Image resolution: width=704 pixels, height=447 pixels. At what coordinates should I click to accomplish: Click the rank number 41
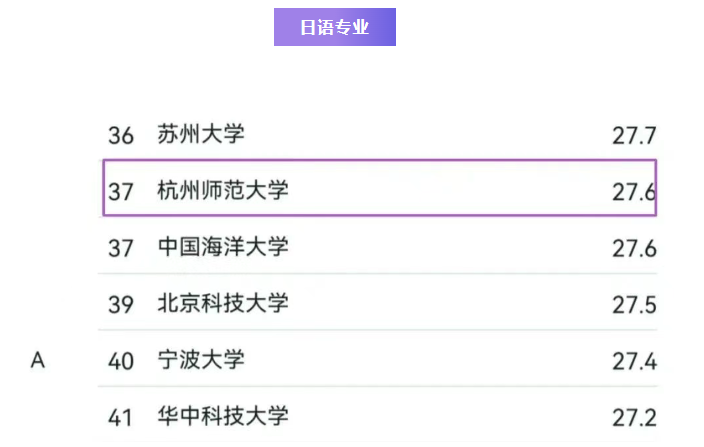tap(121, 417)
